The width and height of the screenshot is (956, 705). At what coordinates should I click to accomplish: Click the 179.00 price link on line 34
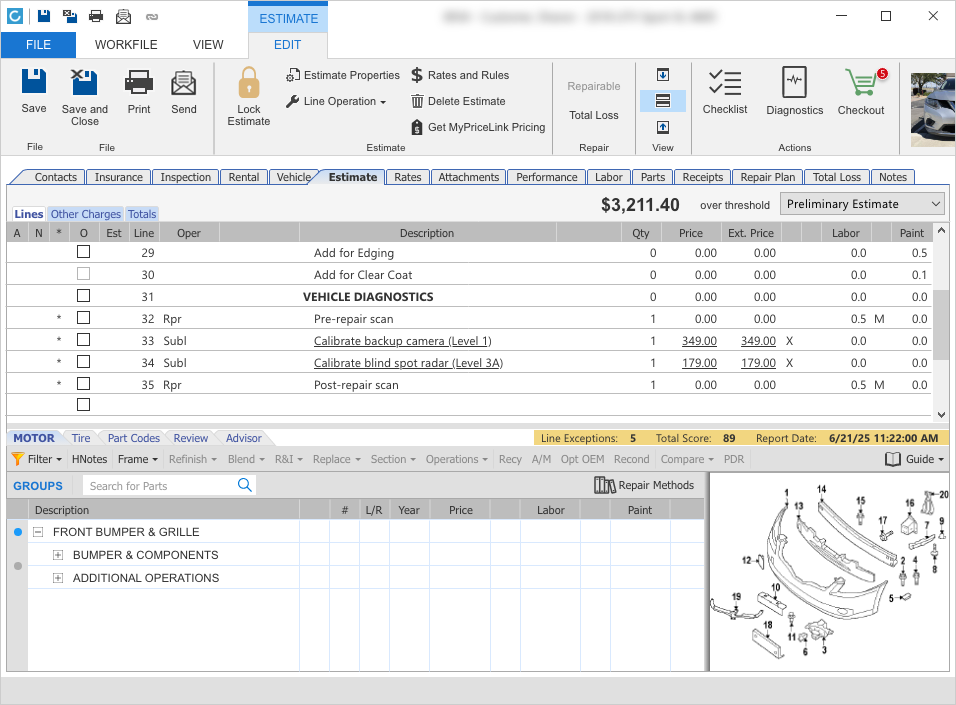point(699,363)
